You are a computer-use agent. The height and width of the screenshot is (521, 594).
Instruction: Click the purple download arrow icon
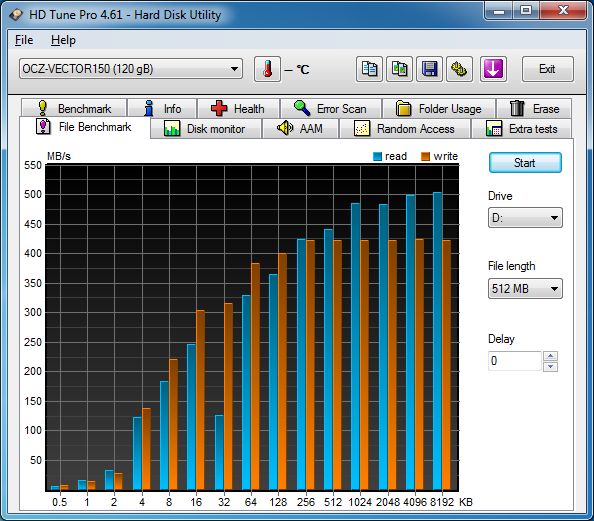[493, 69]
